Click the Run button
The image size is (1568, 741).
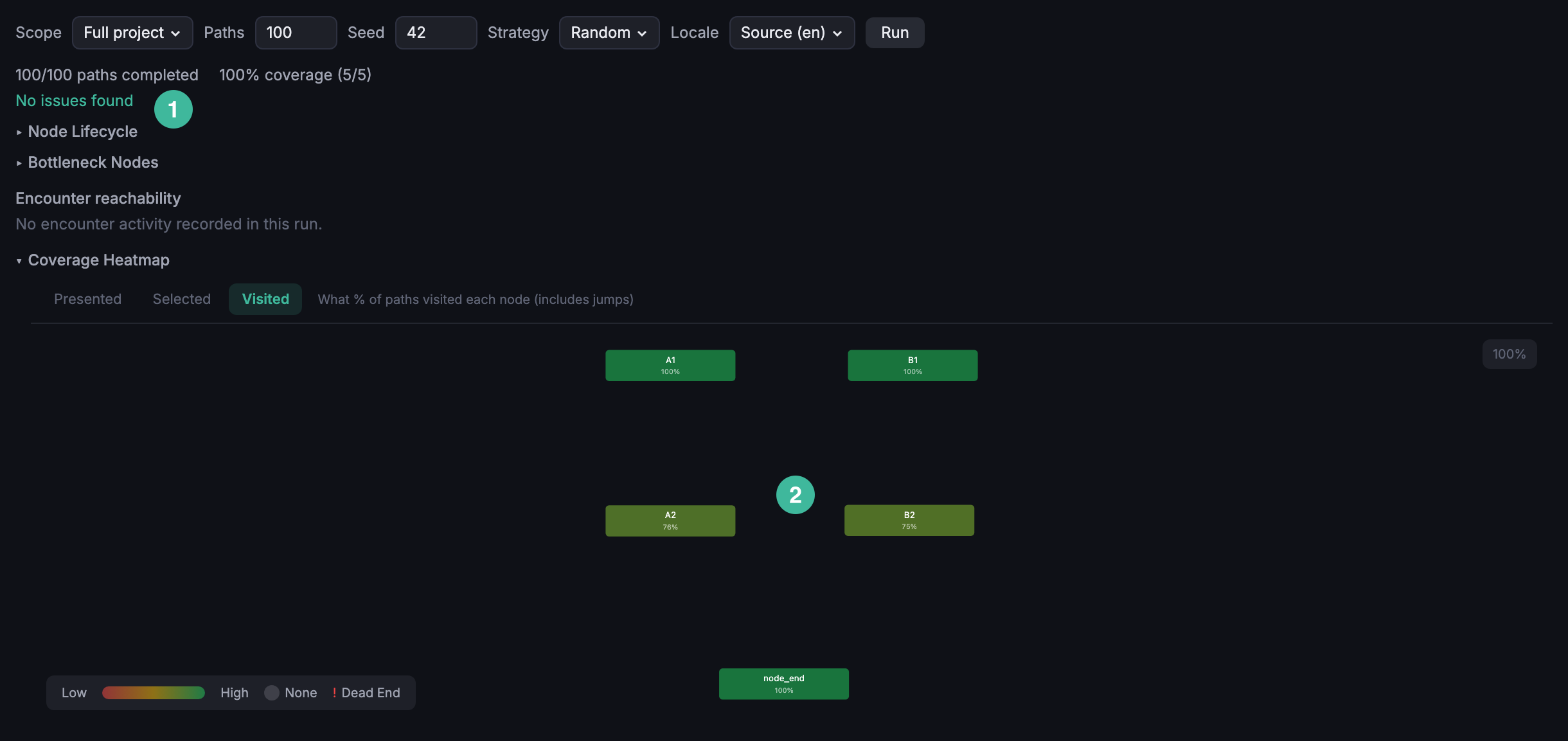click(895, 33)
